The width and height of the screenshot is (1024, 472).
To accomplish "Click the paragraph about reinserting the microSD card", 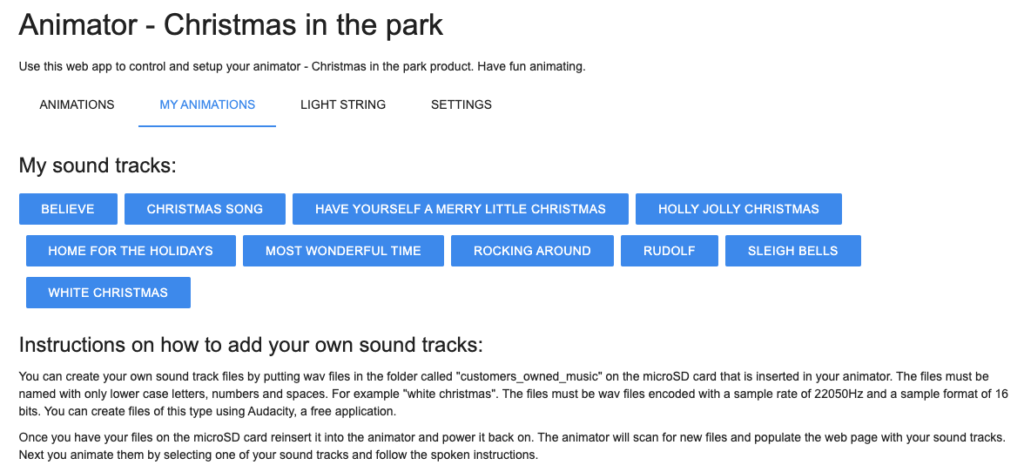I will 511,446.
